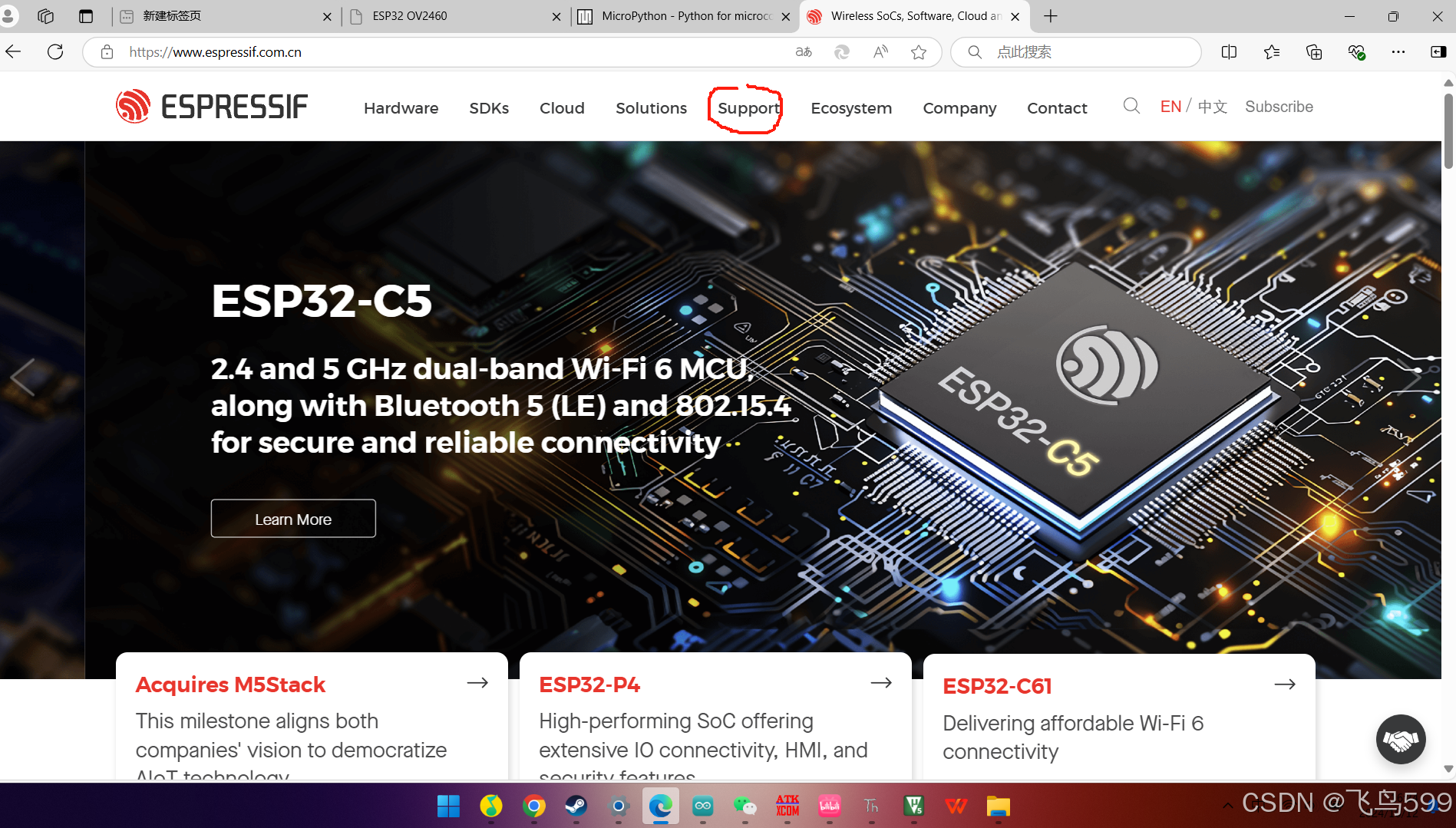This screenshot has width=1456, height=828.
Task: Open Ecosystem menu
Action: pos(851,108)
